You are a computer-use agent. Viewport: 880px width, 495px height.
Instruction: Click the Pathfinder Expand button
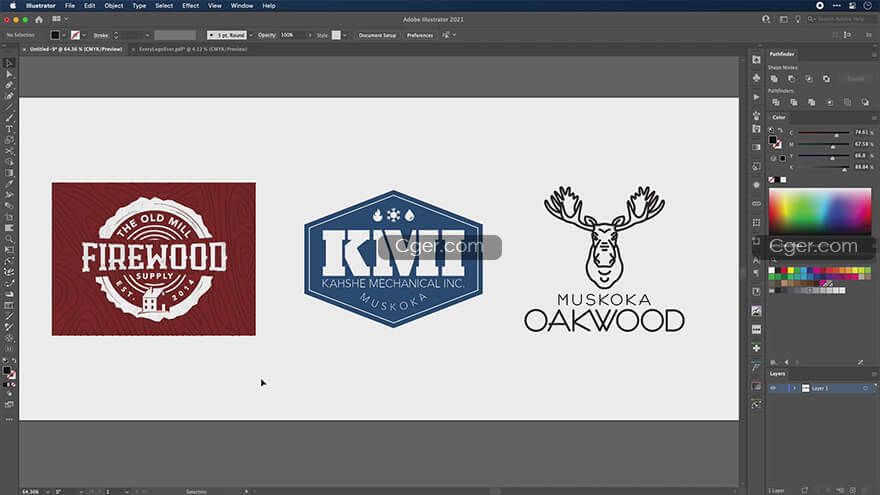(856, 79)
